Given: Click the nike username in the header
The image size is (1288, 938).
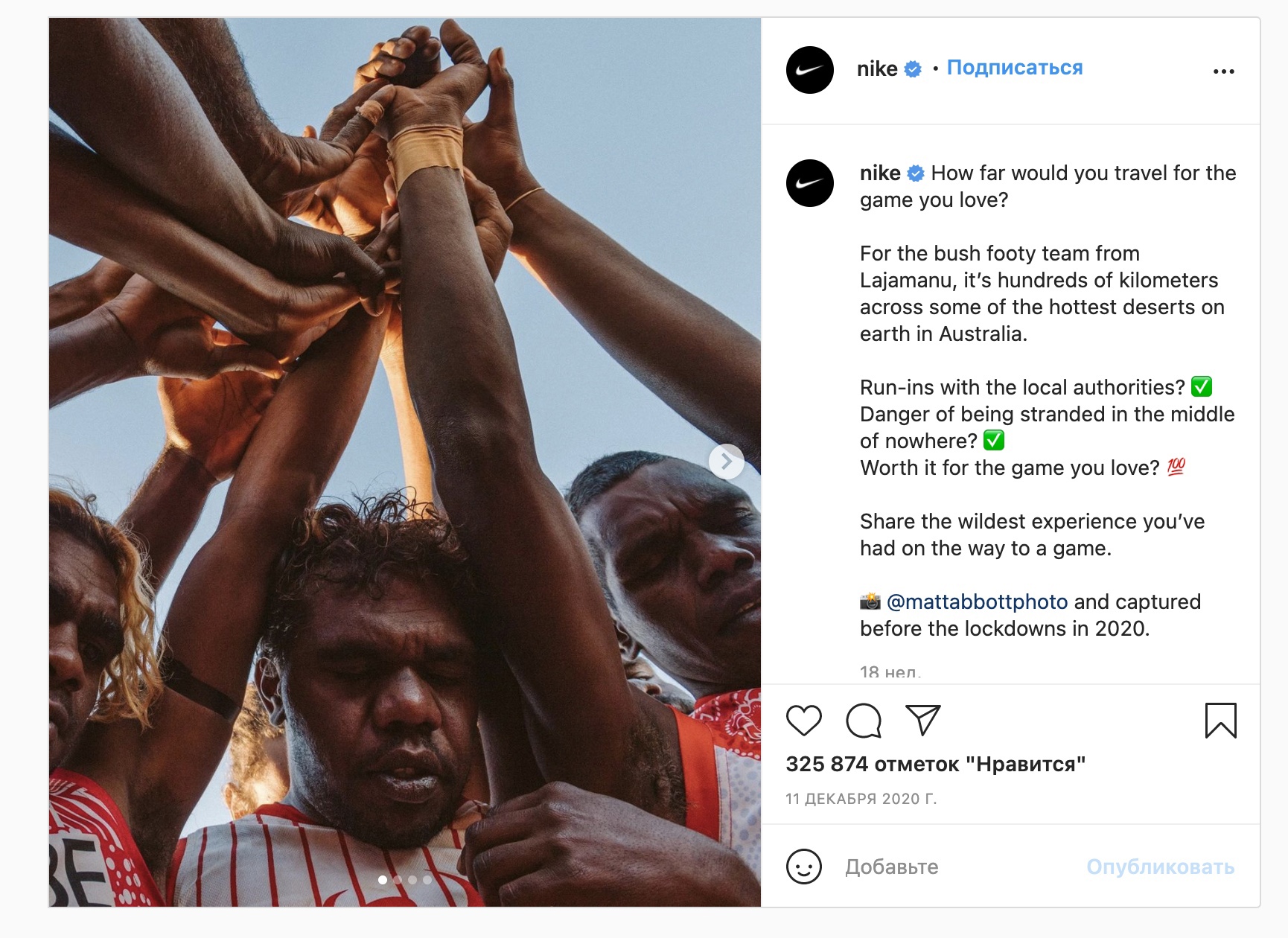Looking at the screenshot, I should click(x=877, y=69).
